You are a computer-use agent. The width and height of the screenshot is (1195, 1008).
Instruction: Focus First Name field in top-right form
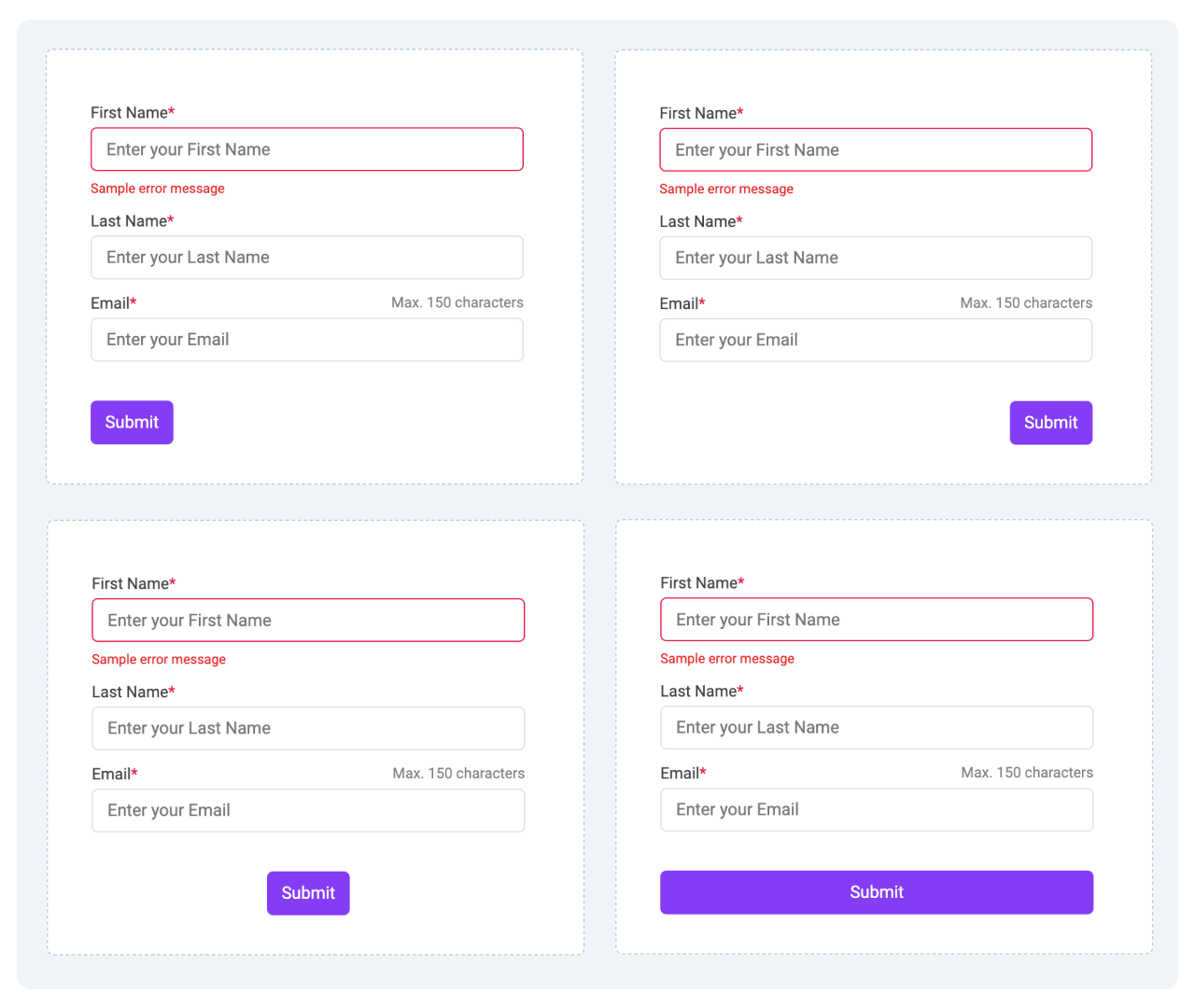click(x=875, y=150)
